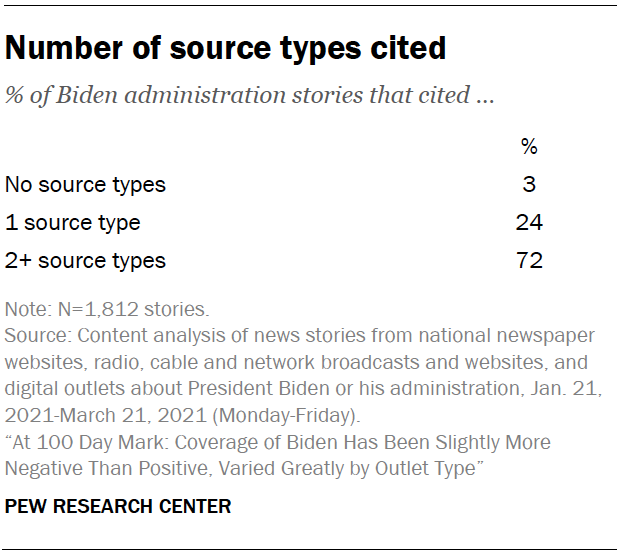The height and width of the screenshot is (558, 620).
Task: Click the horizontal rule above the title
Action: click(x=310, y=5)
